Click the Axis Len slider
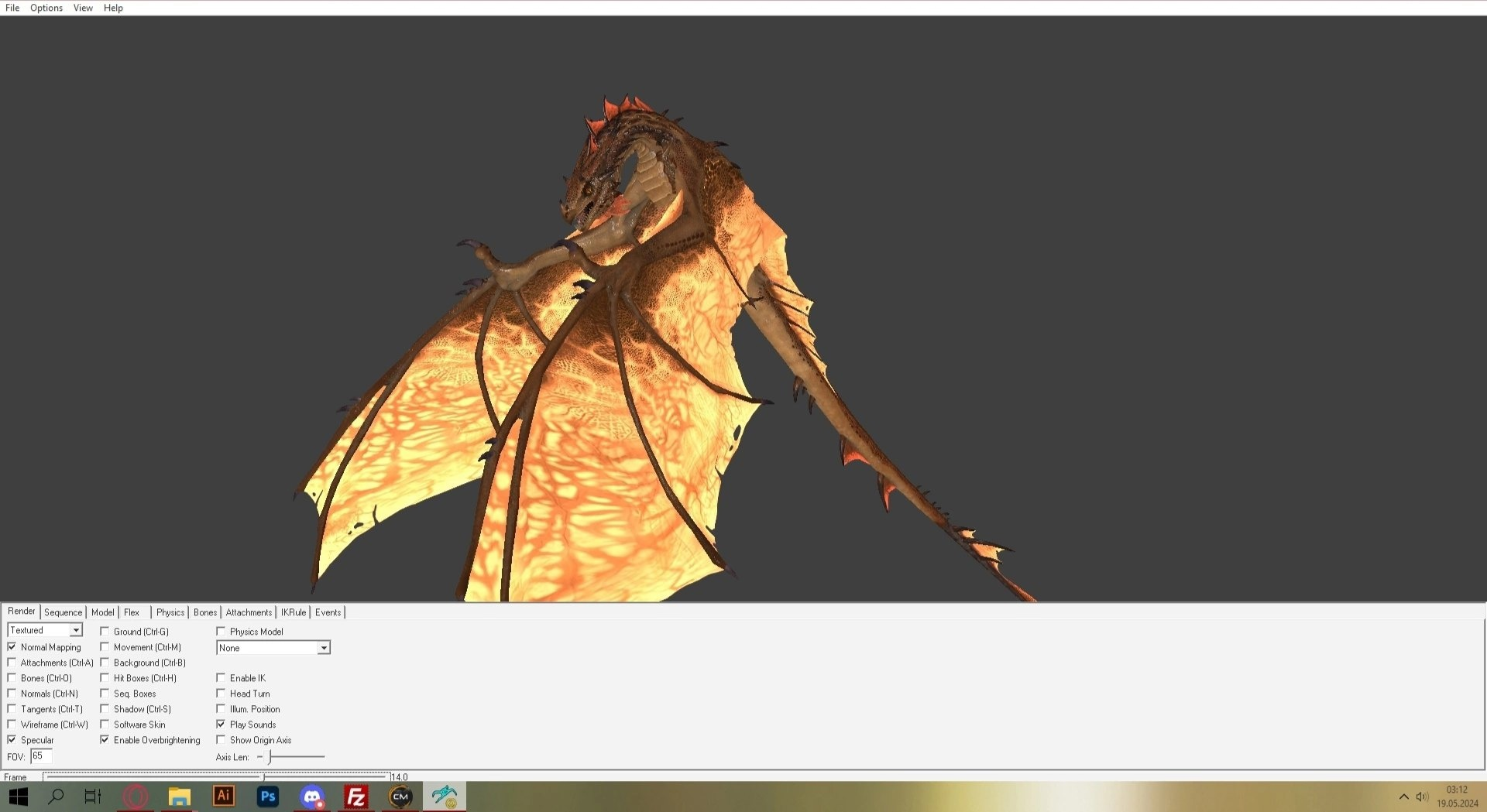 [291, 757]
